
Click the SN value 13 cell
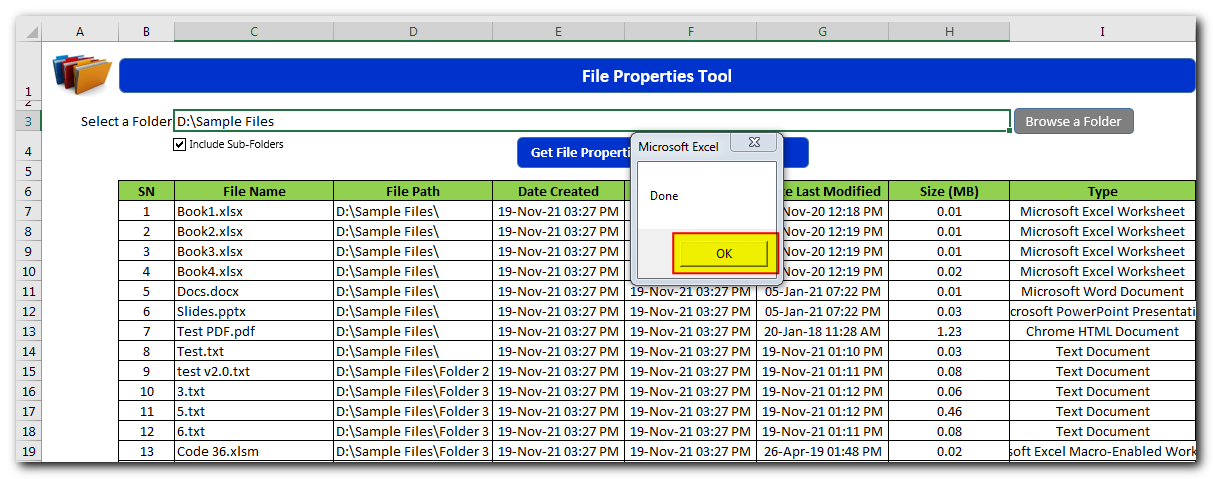click(146, 451)
